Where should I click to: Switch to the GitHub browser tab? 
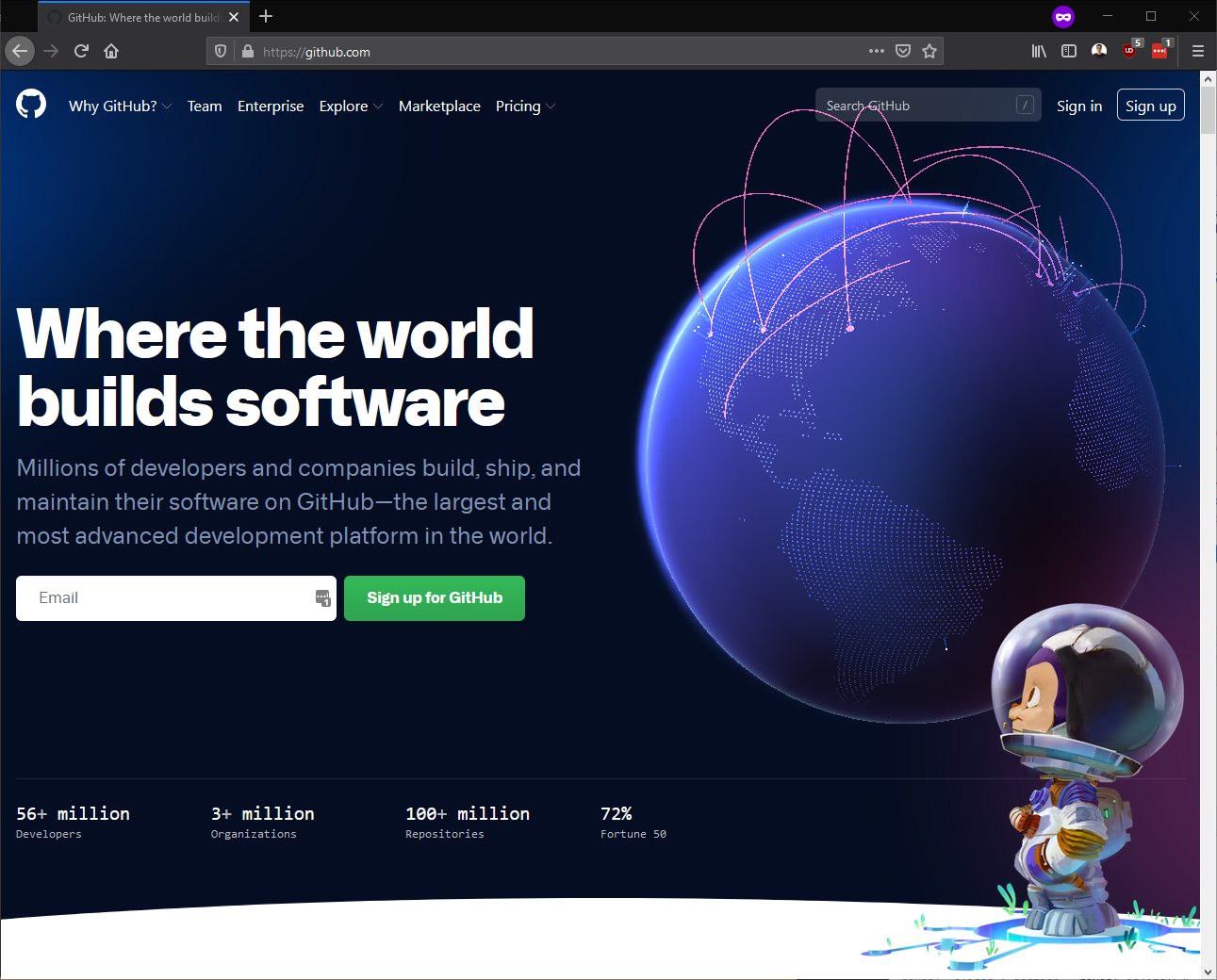coord(141,16)
